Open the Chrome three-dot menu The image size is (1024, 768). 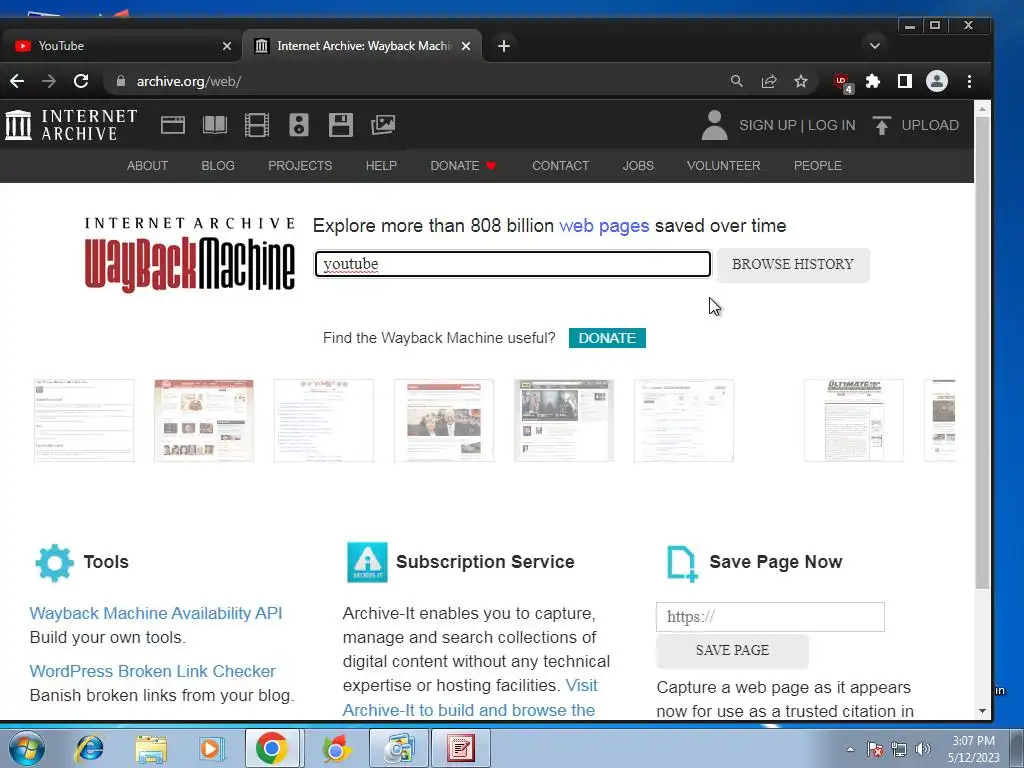[x=969, y=81]
